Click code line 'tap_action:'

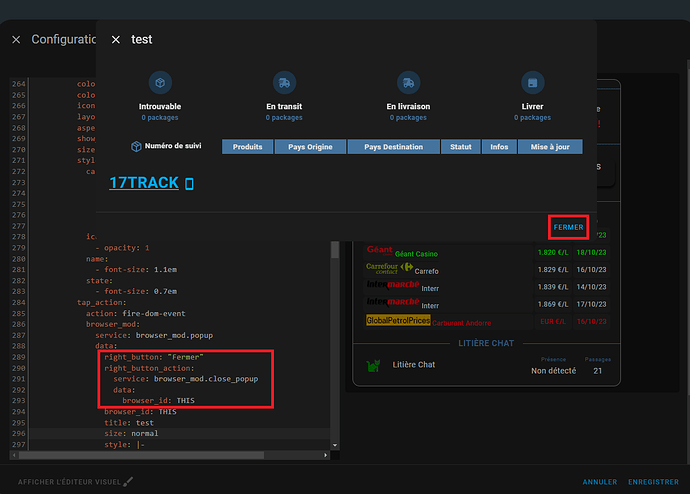(102, 303)
